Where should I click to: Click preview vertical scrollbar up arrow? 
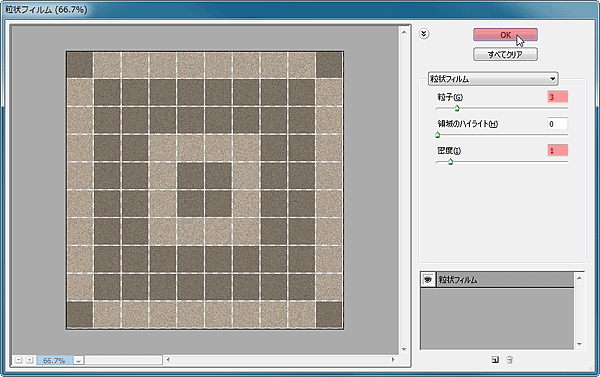coord(404,32)
